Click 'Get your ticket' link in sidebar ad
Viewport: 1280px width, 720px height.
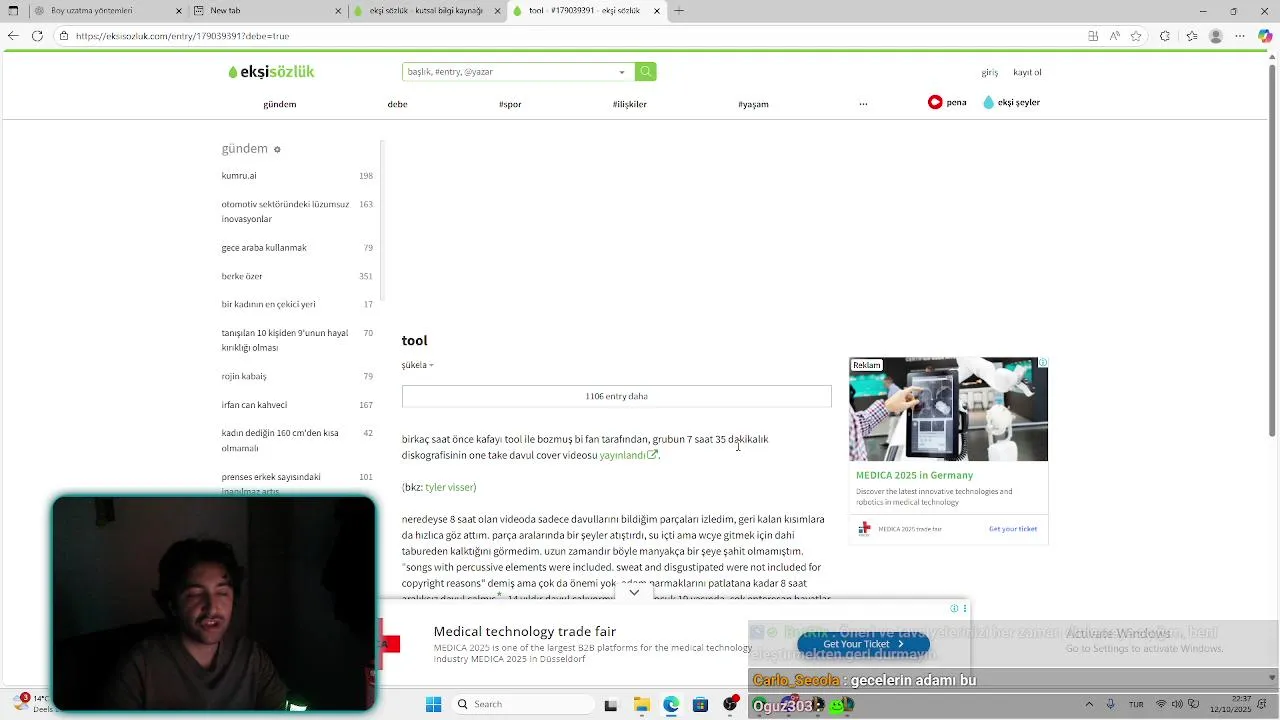(1012, 529)
